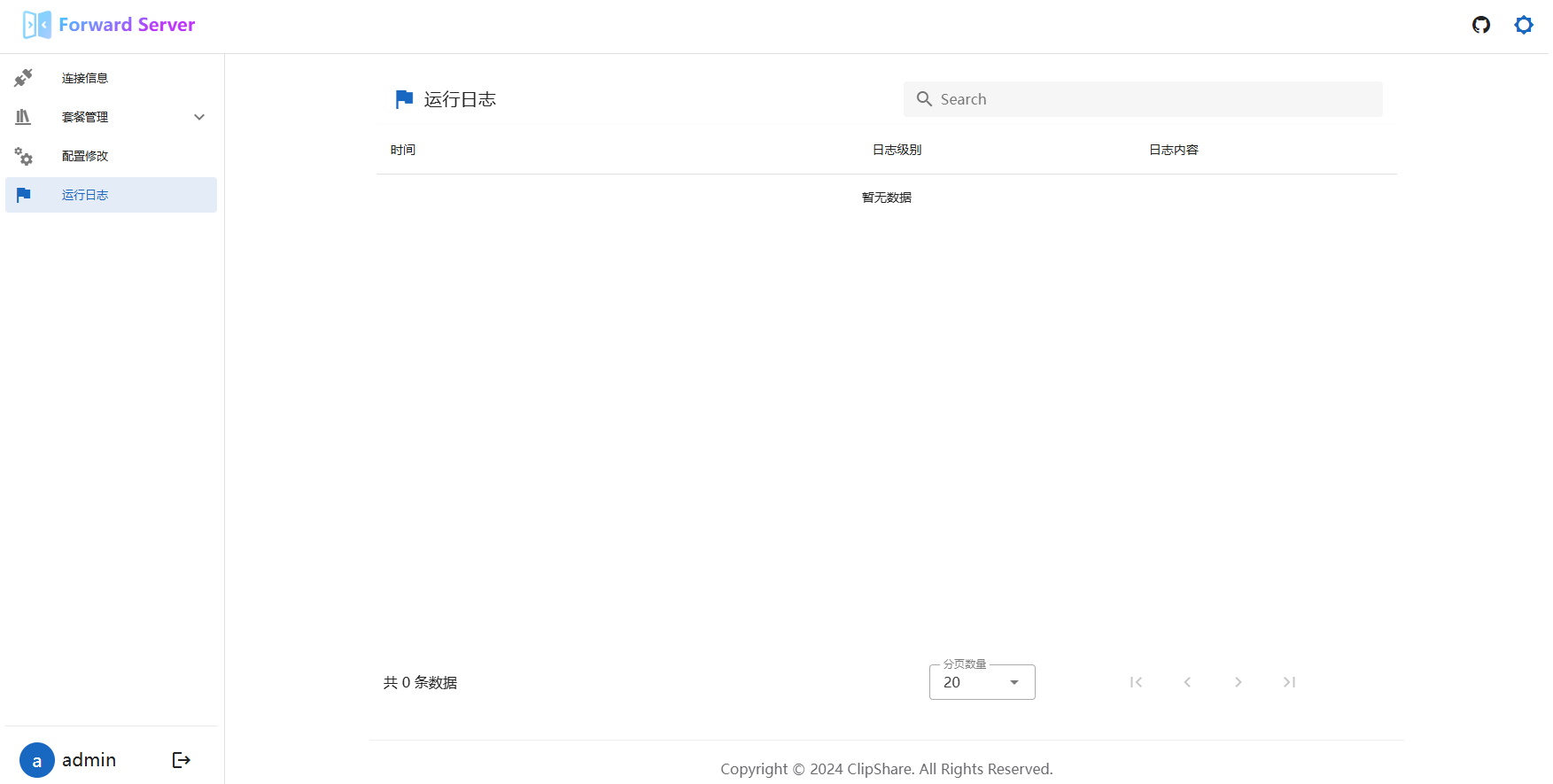Click the books icon beside 套餐管理
Image resolution: width=1553 pixels, height=784 pixels.
coord(24,117)
